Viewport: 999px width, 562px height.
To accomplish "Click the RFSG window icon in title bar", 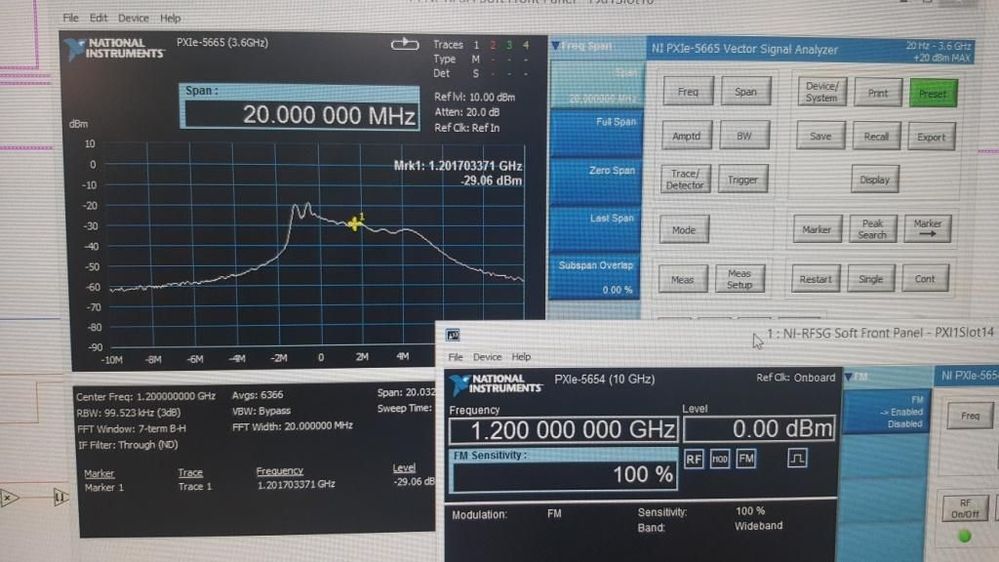I will pos(452,335).
